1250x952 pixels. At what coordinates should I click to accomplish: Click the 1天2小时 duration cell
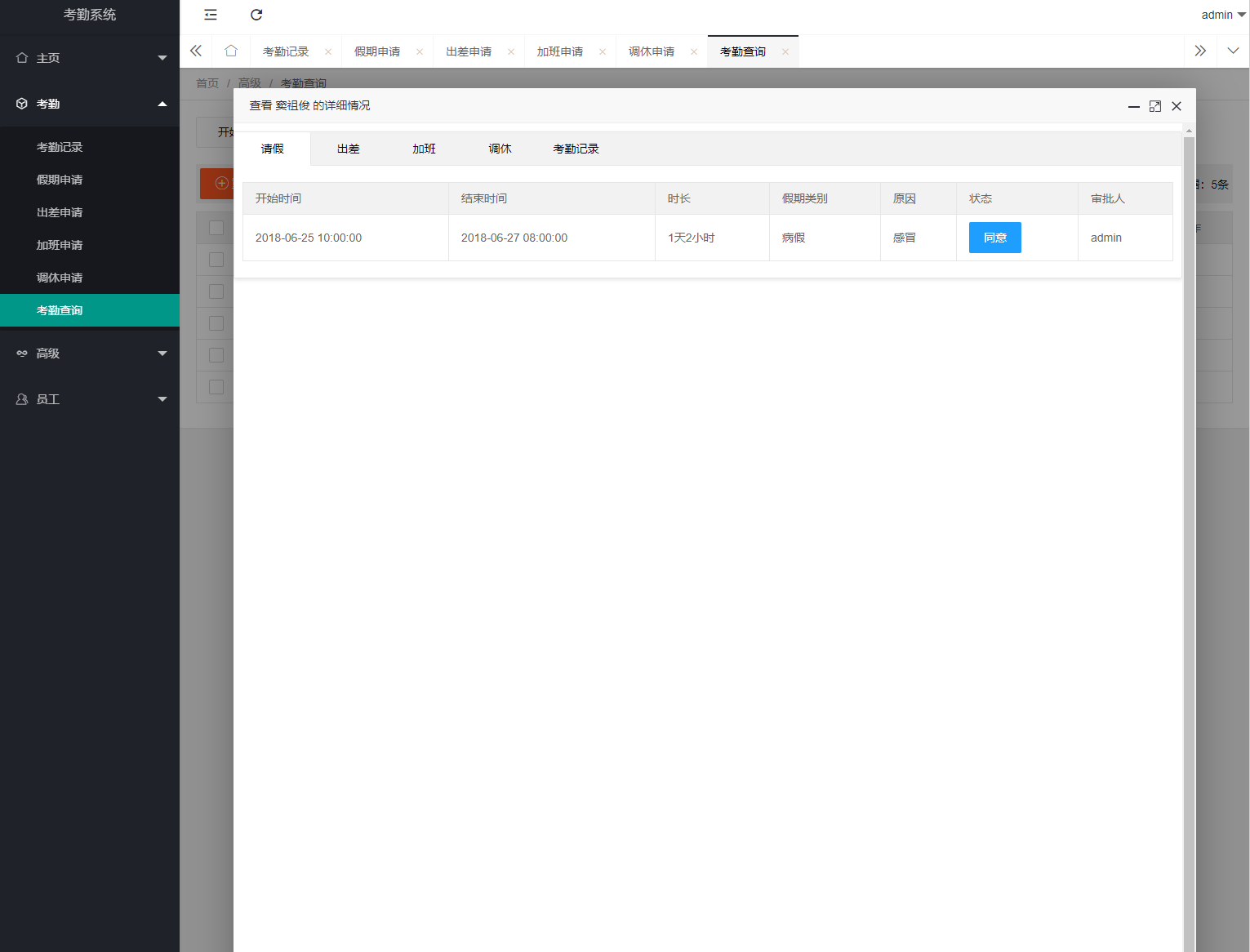712,238
